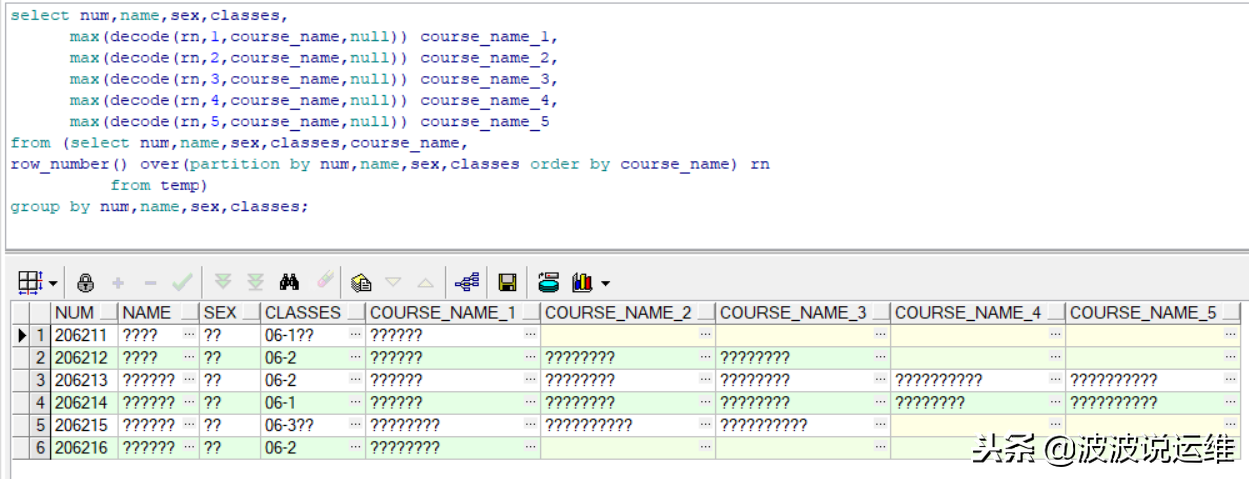The width and height of the screenshot is (1249, 479).
Task: Switch to single record view icon
Action: tap(361, 282)
